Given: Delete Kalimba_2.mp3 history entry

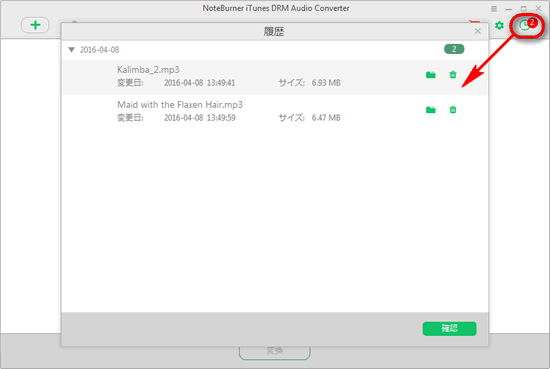Looking at the screenshot, I should click(453, 75).
